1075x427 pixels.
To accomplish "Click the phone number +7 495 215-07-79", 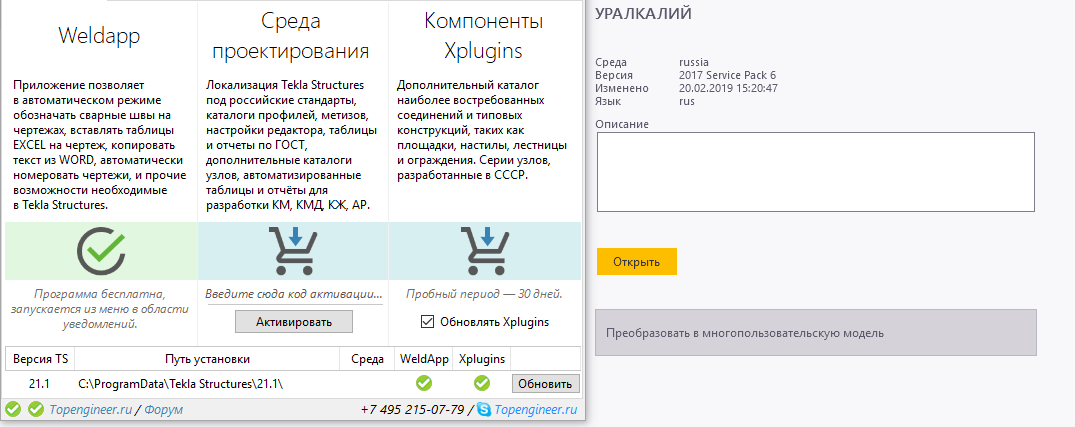I will (412, 410).
